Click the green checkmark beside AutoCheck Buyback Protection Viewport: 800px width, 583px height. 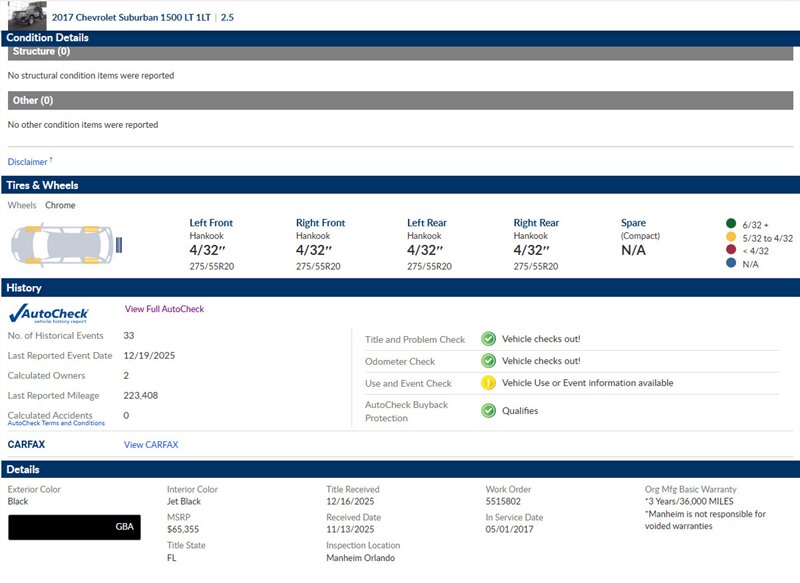(x=488, y=411)
